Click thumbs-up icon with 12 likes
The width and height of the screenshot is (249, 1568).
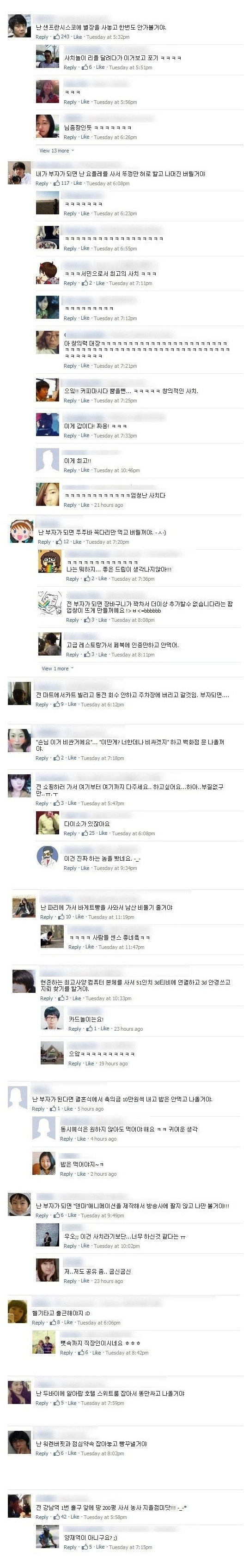[59, 542]
